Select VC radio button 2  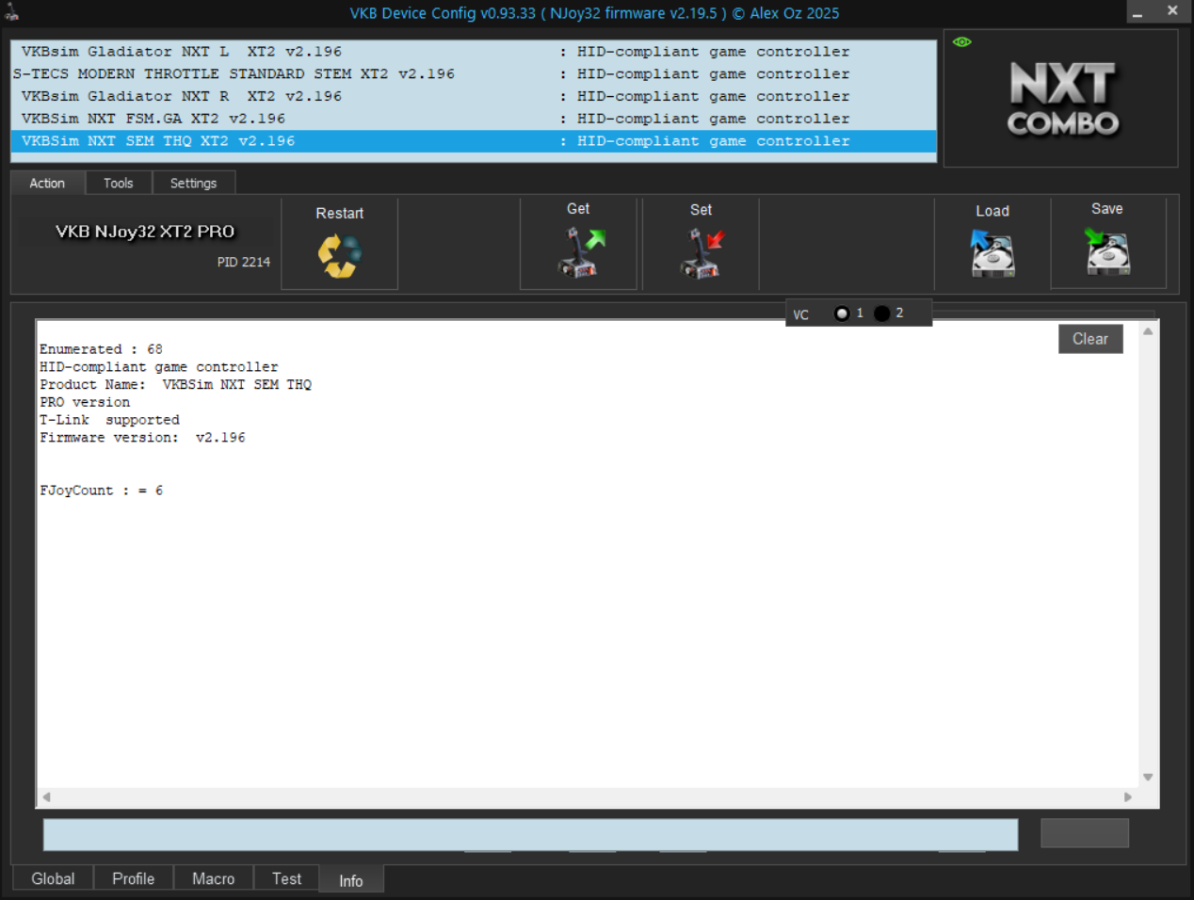[882, 314]
